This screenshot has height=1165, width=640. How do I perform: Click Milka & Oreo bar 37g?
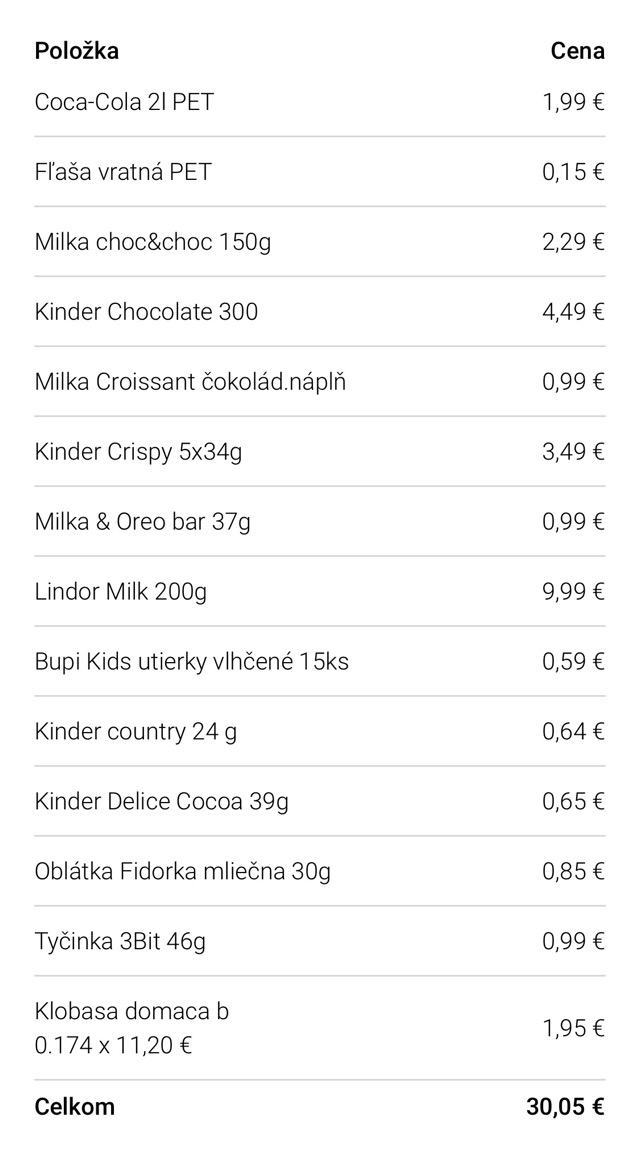click(142, 522)
